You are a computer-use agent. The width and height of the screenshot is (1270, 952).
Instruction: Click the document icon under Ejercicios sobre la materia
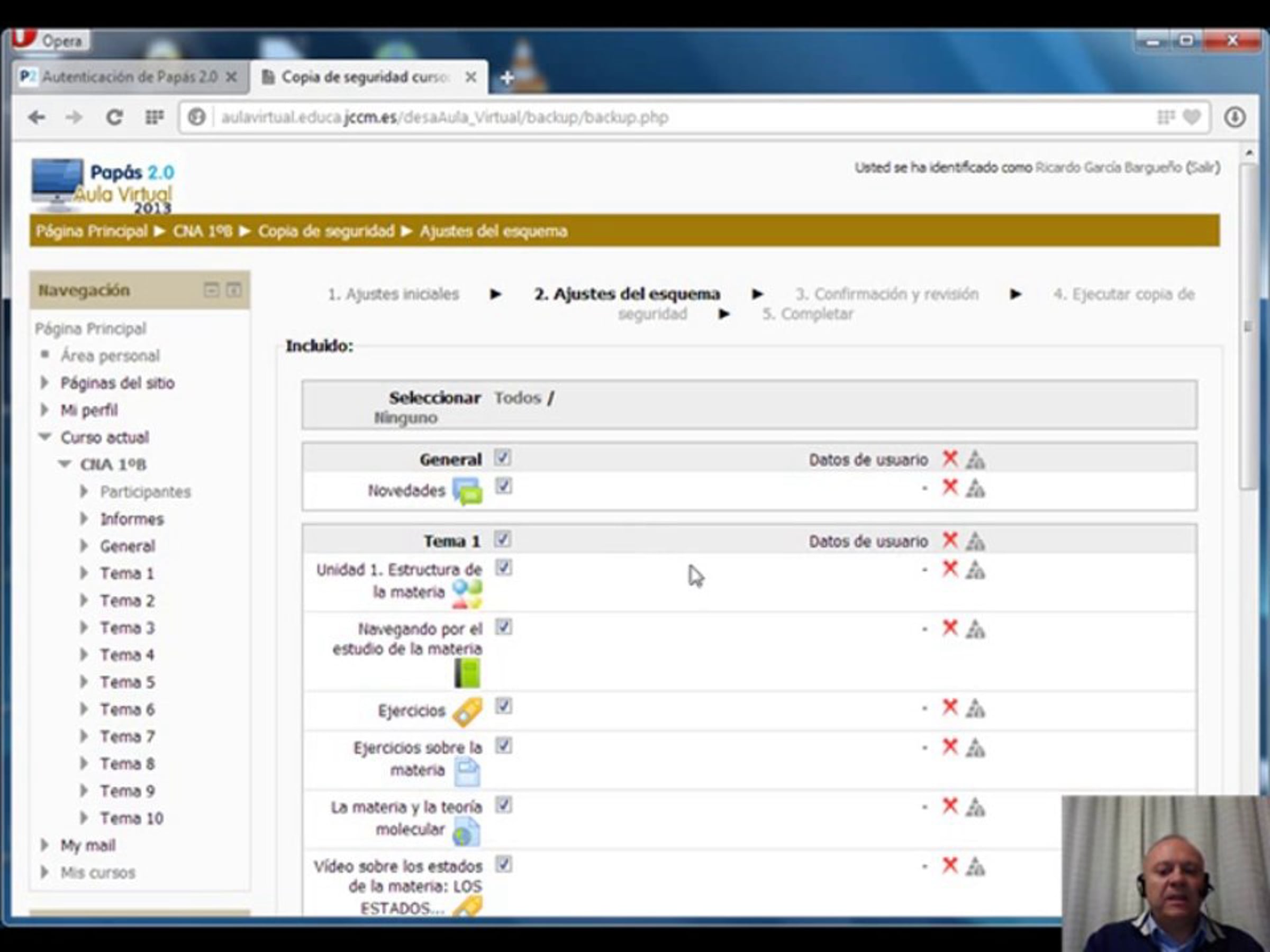(467, 772)
